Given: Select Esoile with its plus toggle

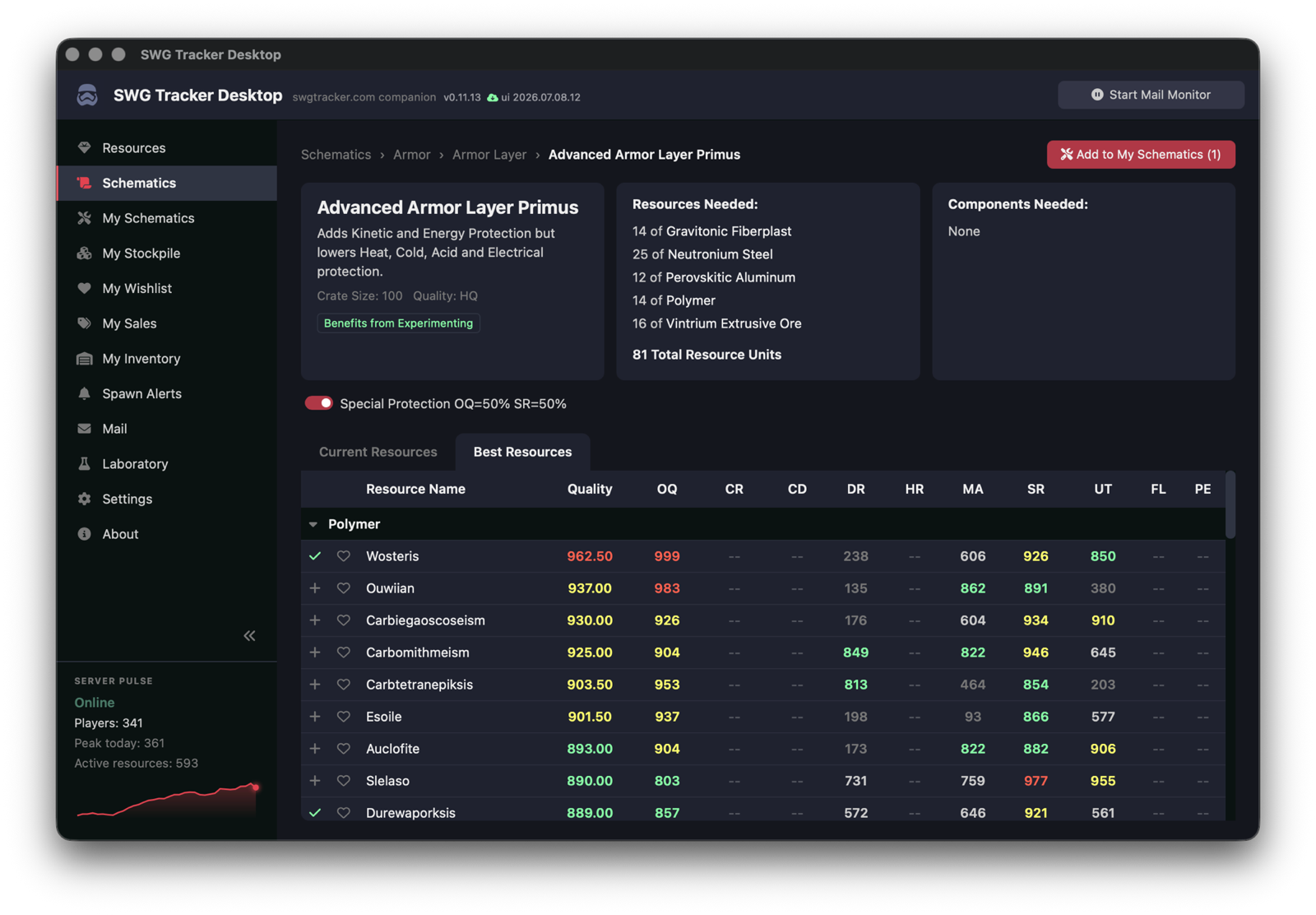Looking at the screenshot, I should 315,717.
